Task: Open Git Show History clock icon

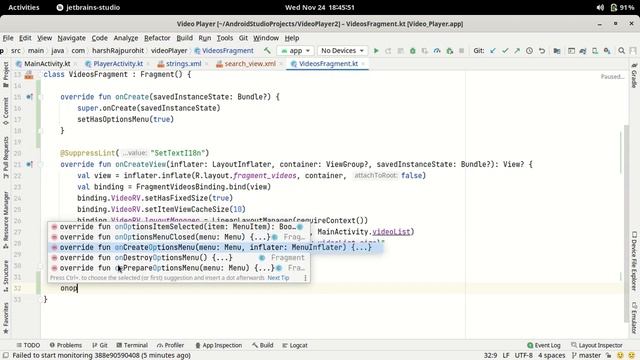Action: pyautogui.click(x=529, y=51)
